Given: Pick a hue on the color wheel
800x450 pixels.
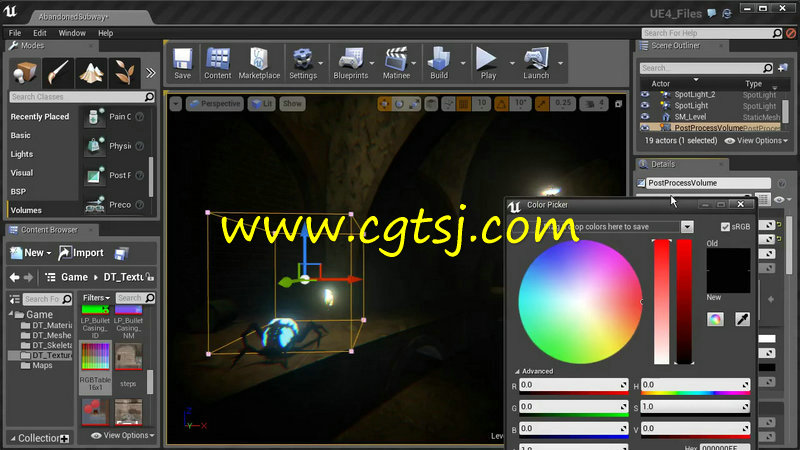Looking at the screenshot, I should (x=580, y=302).
